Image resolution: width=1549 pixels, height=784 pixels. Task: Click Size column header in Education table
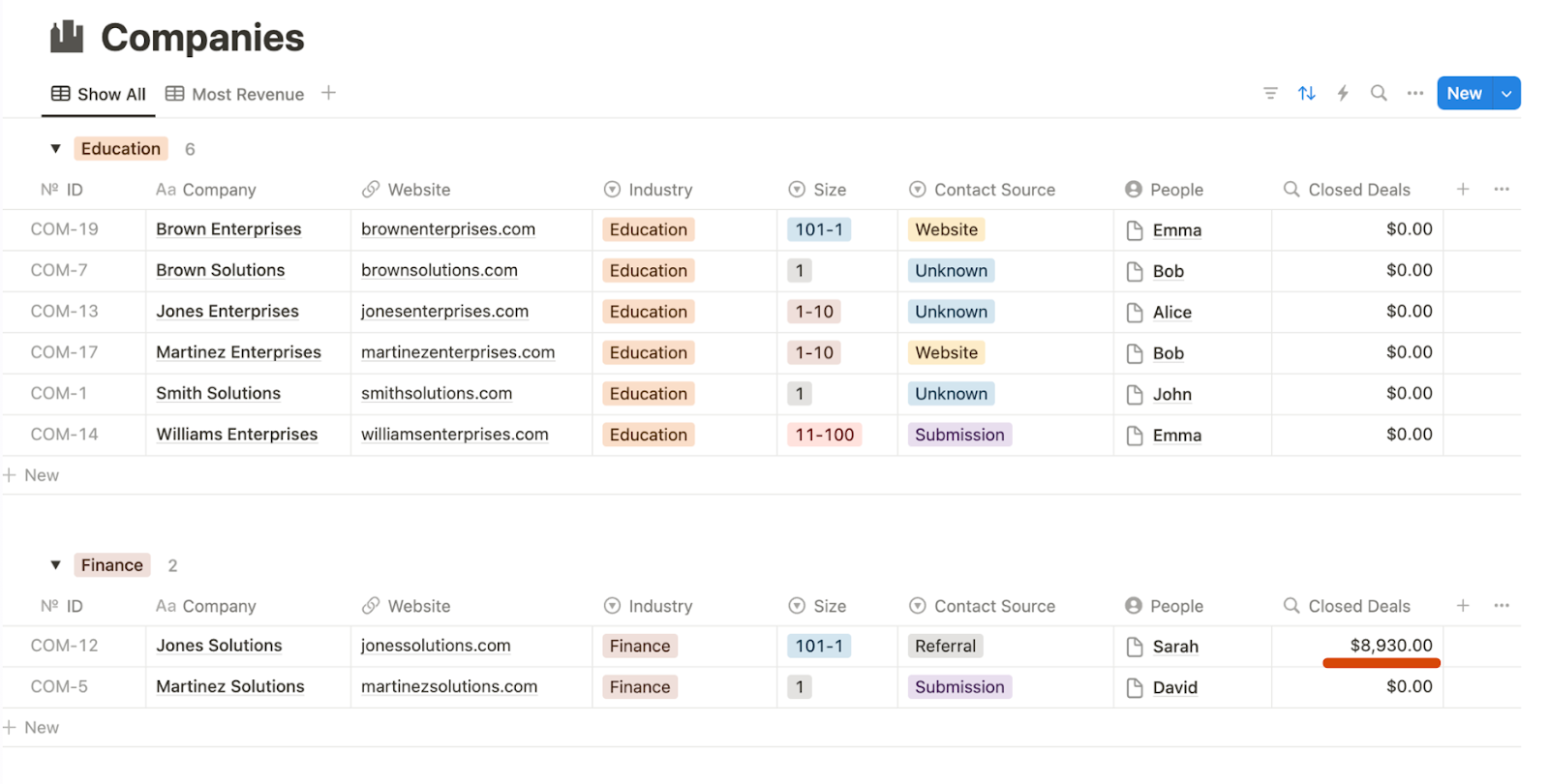pos(817,190)
